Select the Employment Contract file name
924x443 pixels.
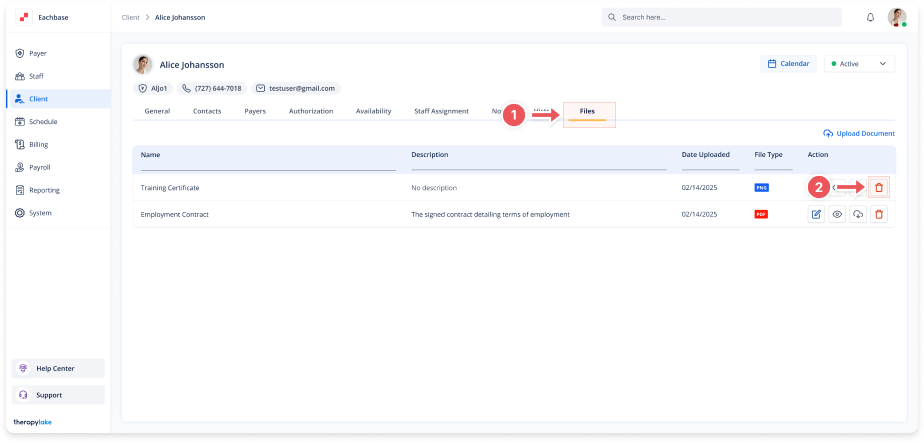tap(174, 214)
